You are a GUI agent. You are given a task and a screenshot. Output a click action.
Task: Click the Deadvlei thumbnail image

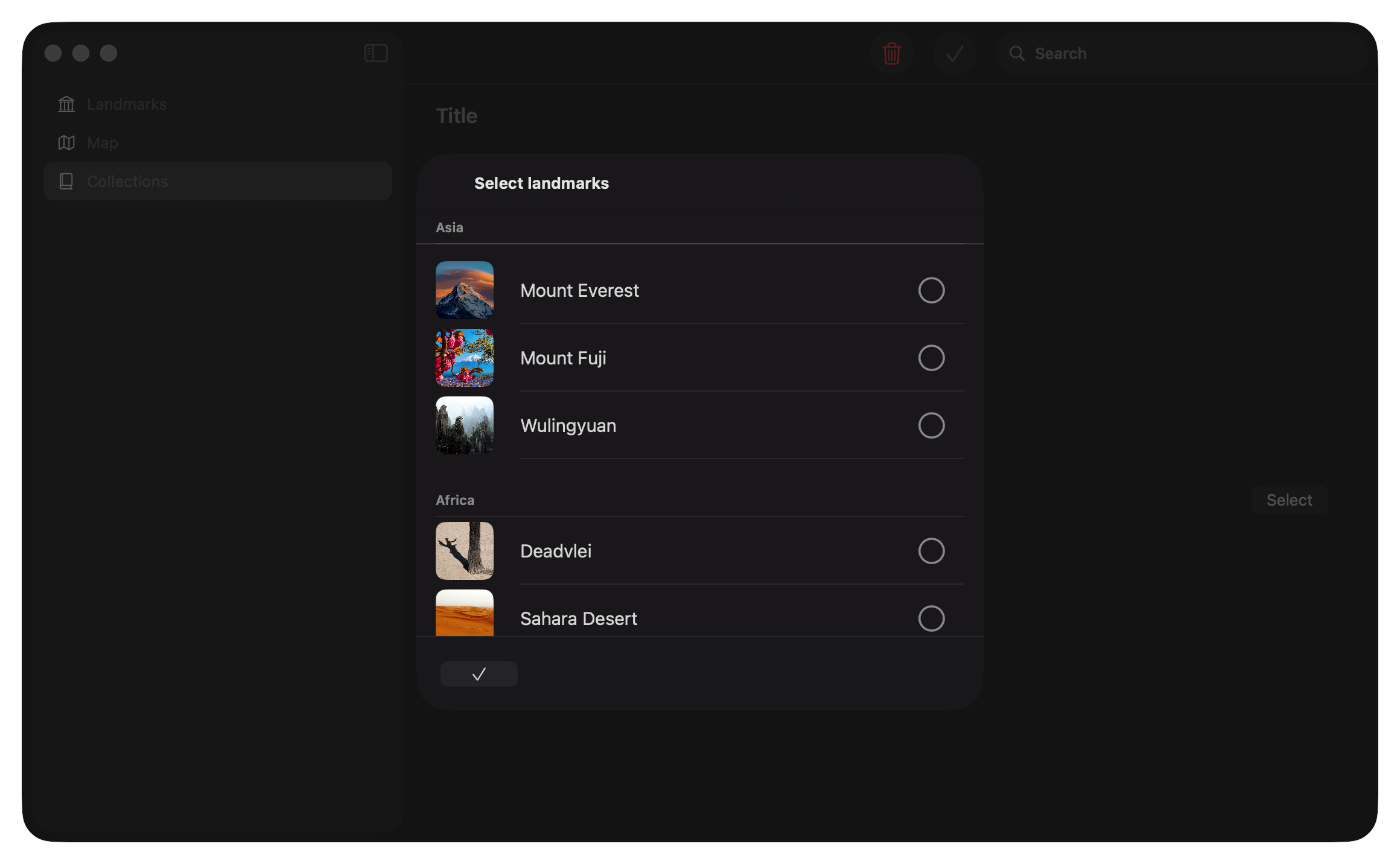pos(464,551)
